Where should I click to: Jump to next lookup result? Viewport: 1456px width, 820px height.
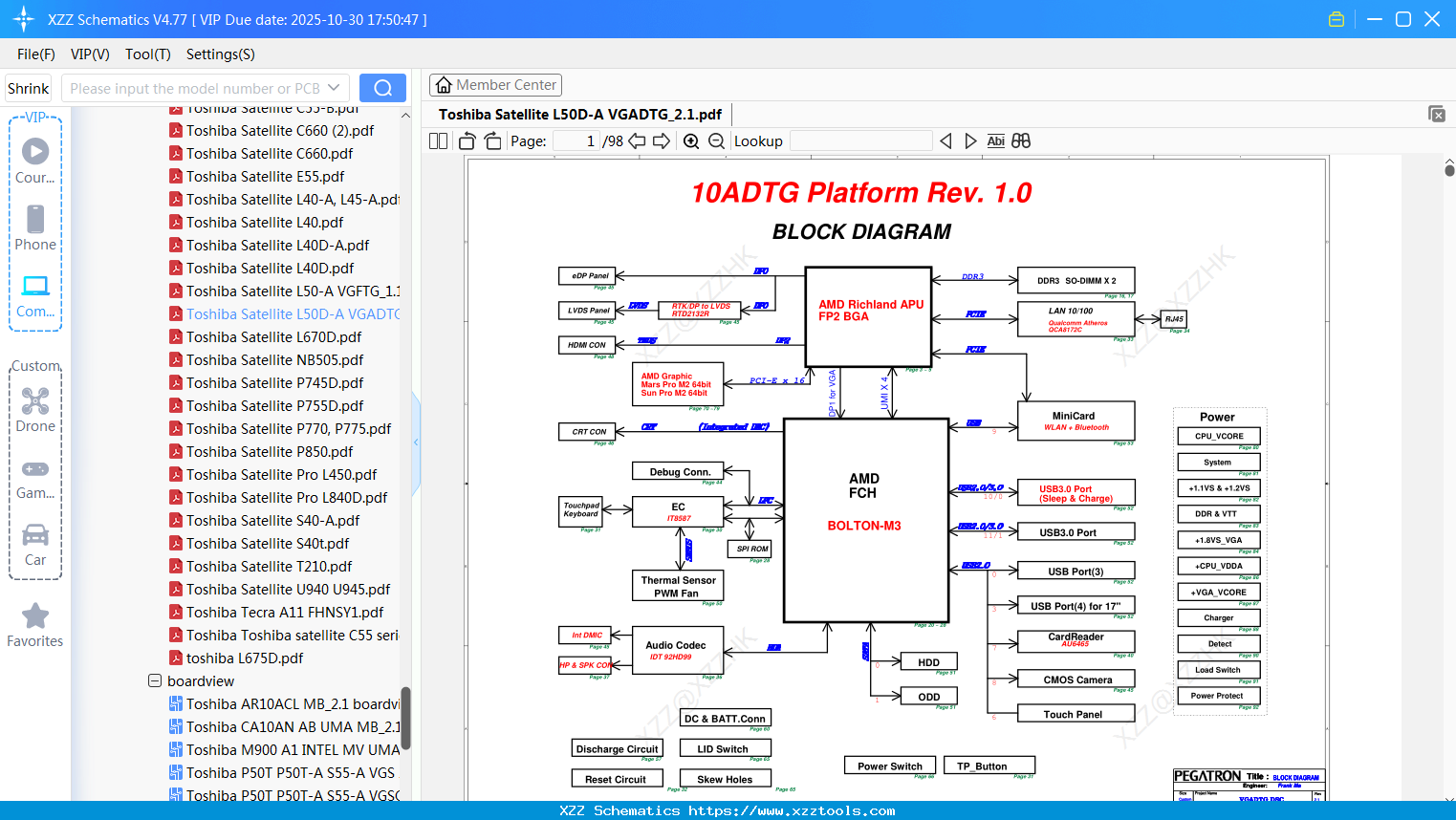click(x=970, y=140)
